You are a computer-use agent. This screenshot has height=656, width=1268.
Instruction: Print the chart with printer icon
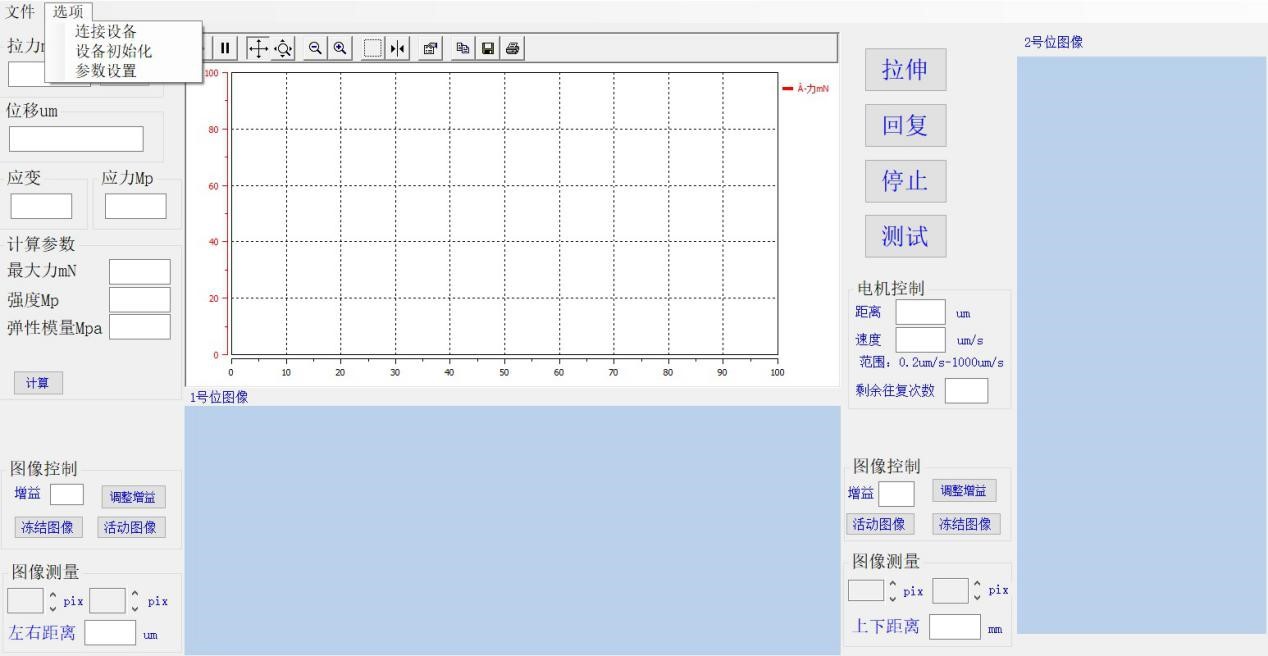[513, 47]
